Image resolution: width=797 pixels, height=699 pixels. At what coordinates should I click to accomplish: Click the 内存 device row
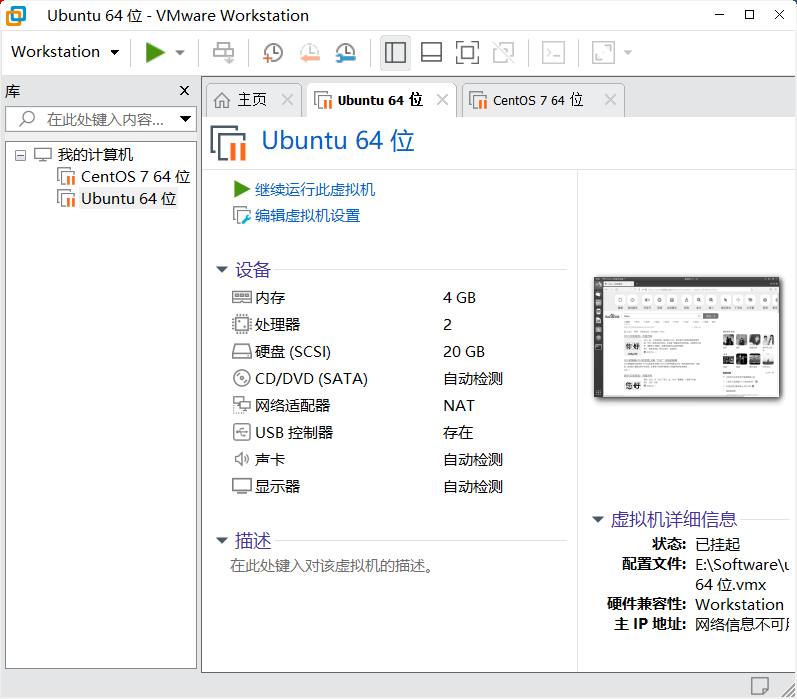tap(399, 297)
